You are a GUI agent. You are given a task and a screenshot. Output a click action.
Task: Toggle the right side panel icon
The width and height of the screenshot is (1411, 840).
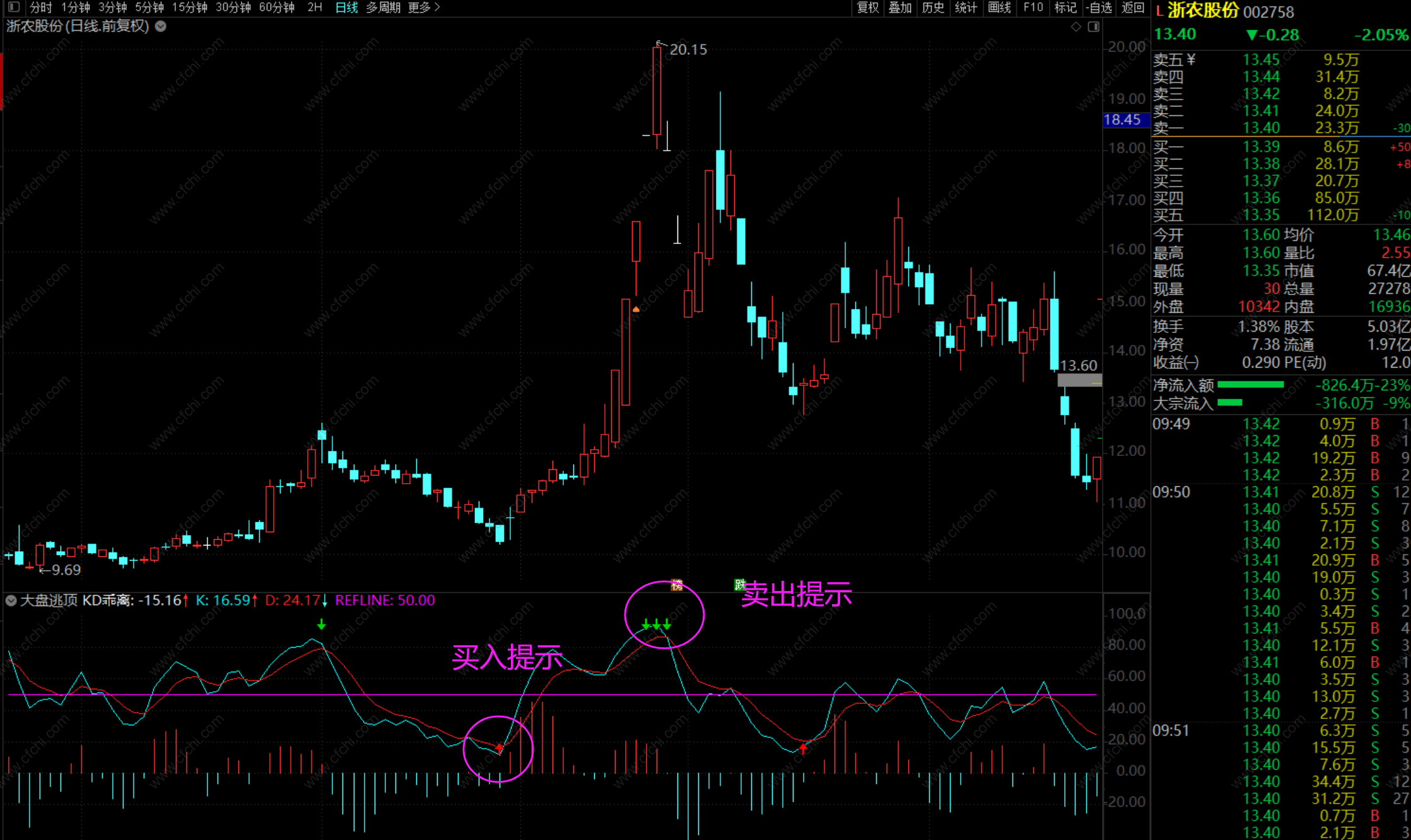[x=1094, y=26]
